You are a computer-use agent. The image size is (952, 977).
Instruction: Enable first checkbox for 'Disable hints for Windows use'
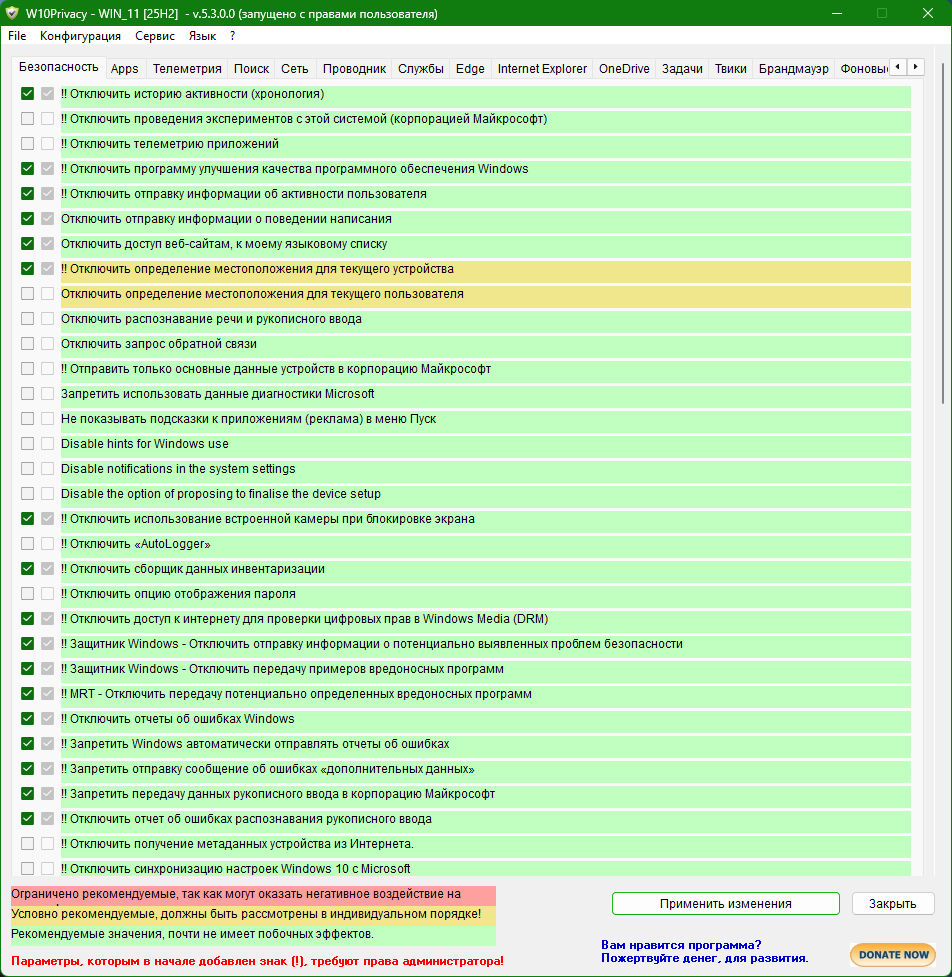(x=28, y=444)
